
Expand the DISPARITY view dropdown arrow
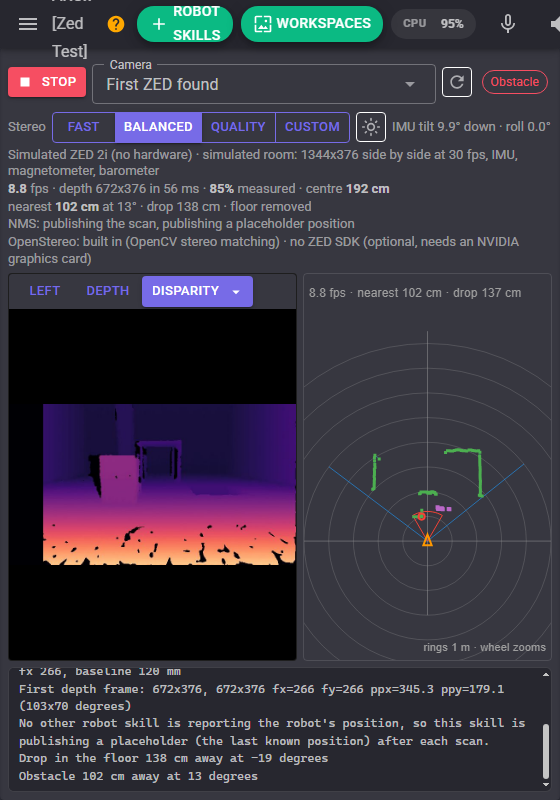coord(236,292)
